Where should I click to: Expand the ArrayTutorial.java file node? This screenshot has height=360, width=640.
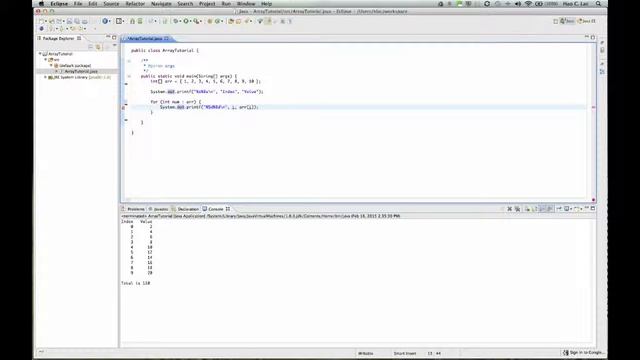pyautogui.click(x=57, y=71)
